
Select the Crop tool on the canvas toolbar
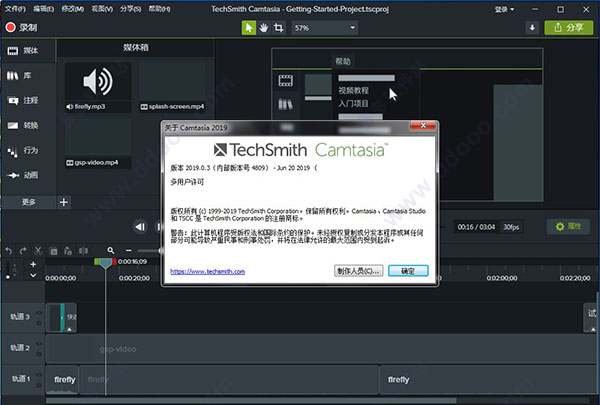click(279, 28)
